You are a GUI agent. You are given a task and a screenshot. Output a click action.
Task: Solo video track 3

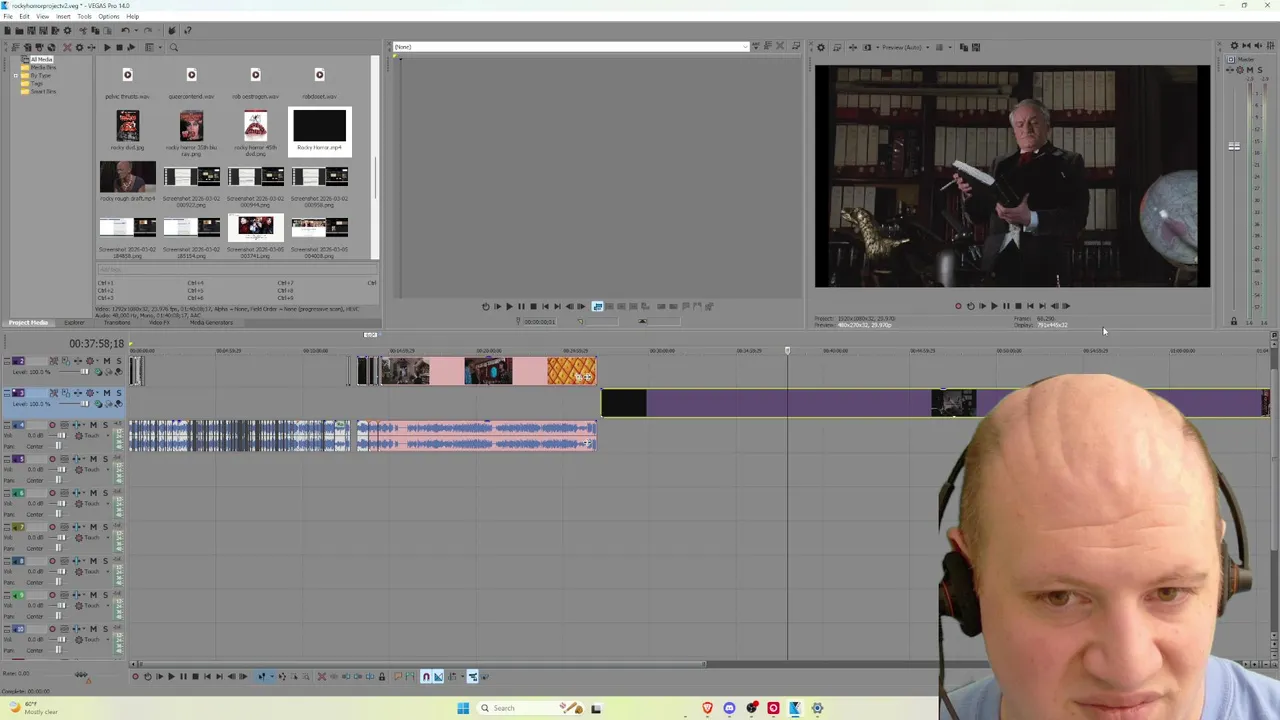tap(119, 393)
